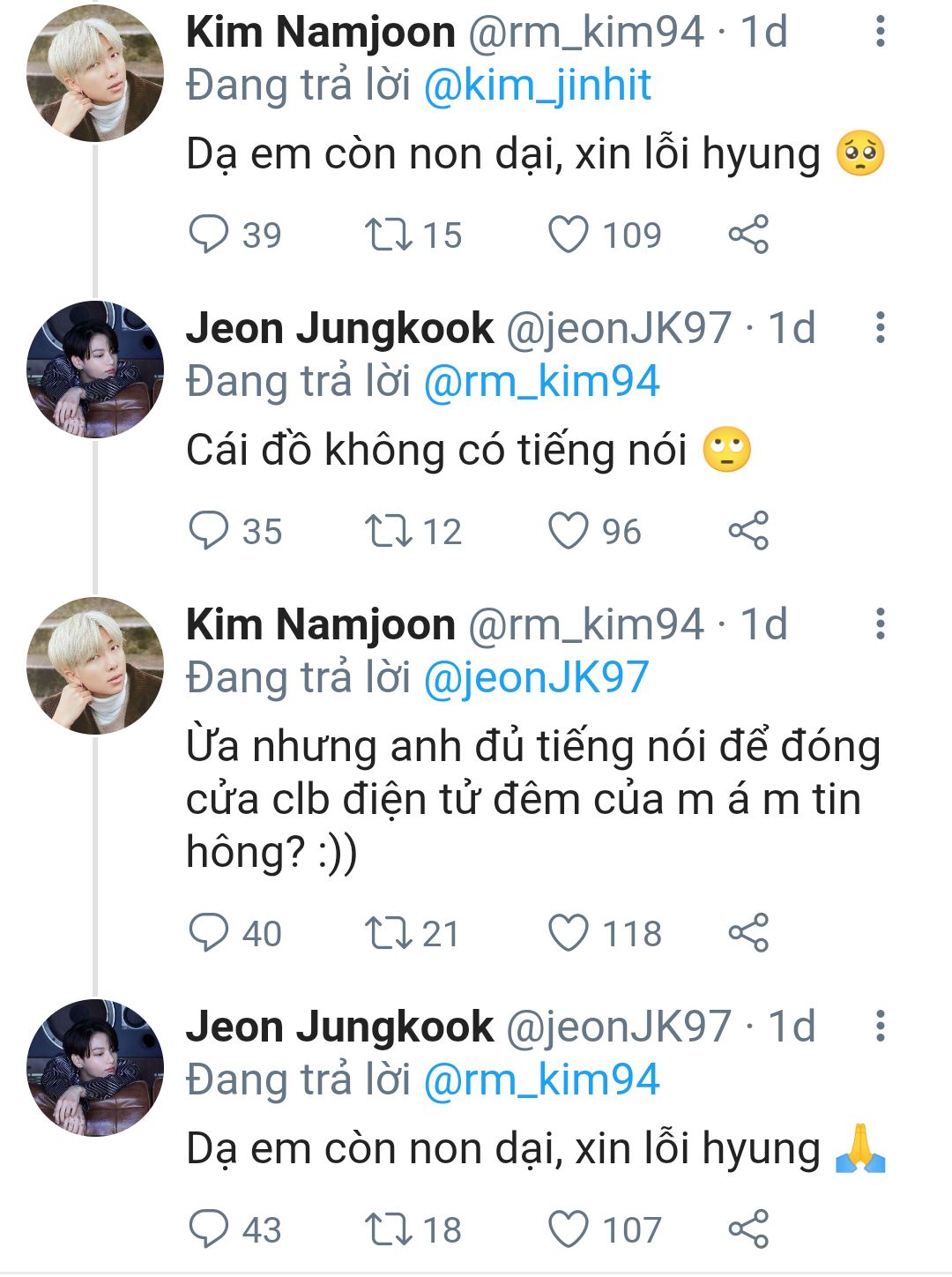
Task: Reply to Jungkook's tweet with 35 replies
Action: [x=209, y=531]
